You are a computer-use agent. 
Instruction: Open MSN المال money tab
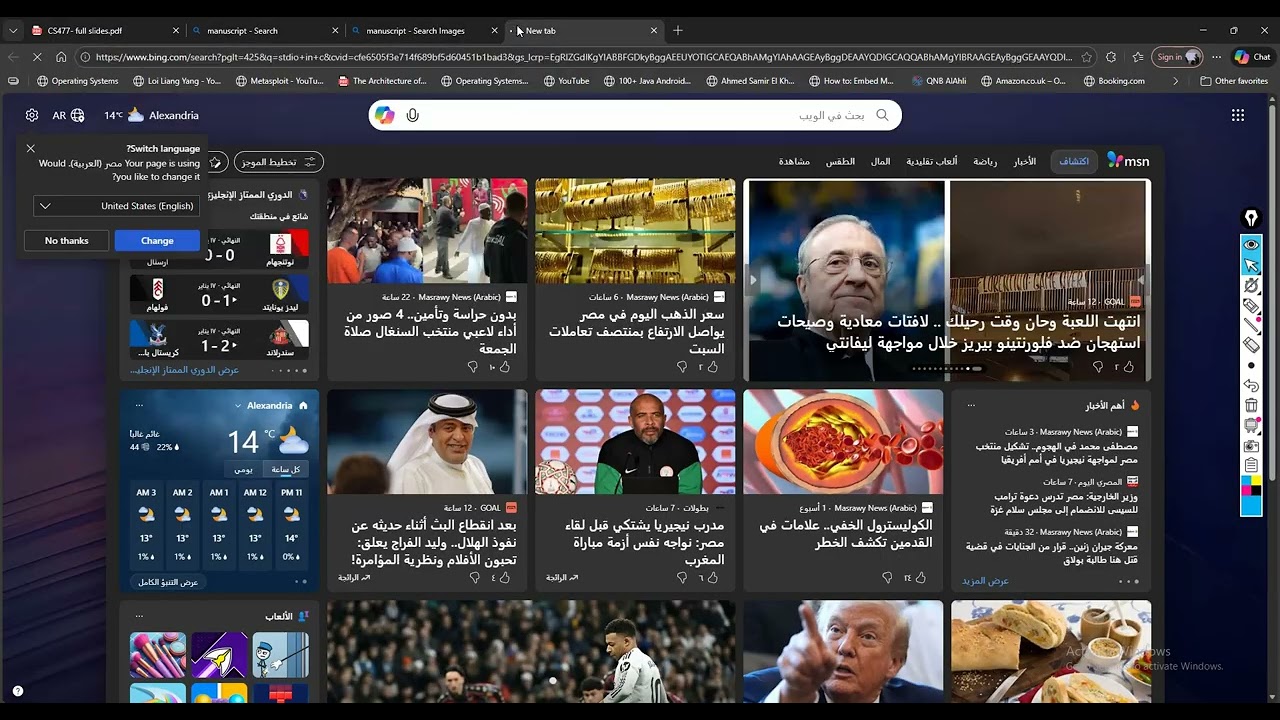[x=880, y=161]
